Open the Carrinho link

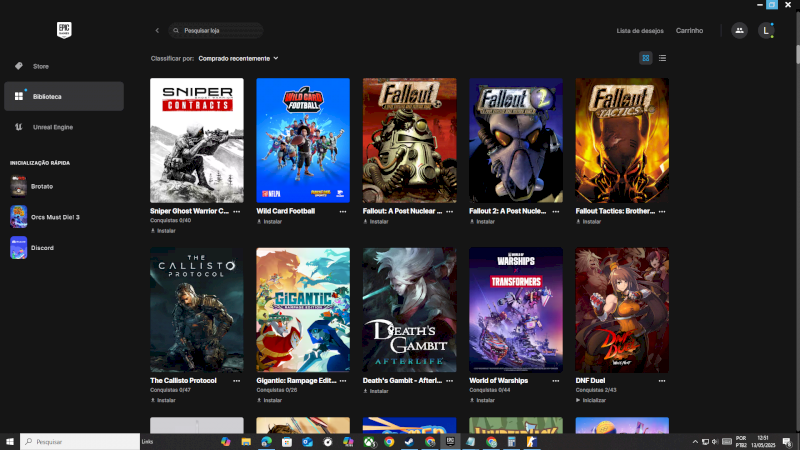(x=689, y=31)
